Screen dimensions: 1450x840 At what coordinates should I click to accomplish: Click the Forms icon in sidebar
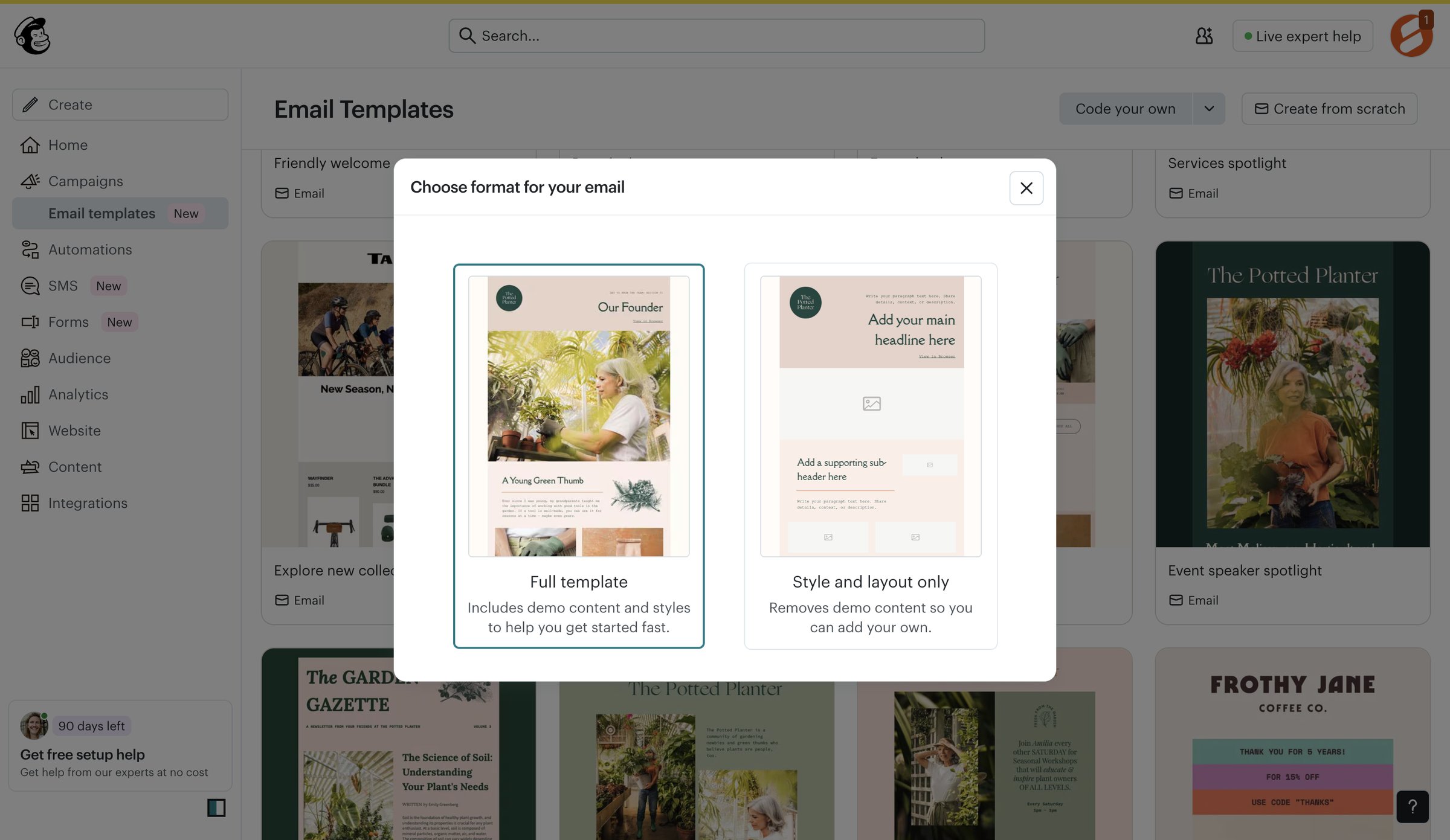click(x=30, y=322)
